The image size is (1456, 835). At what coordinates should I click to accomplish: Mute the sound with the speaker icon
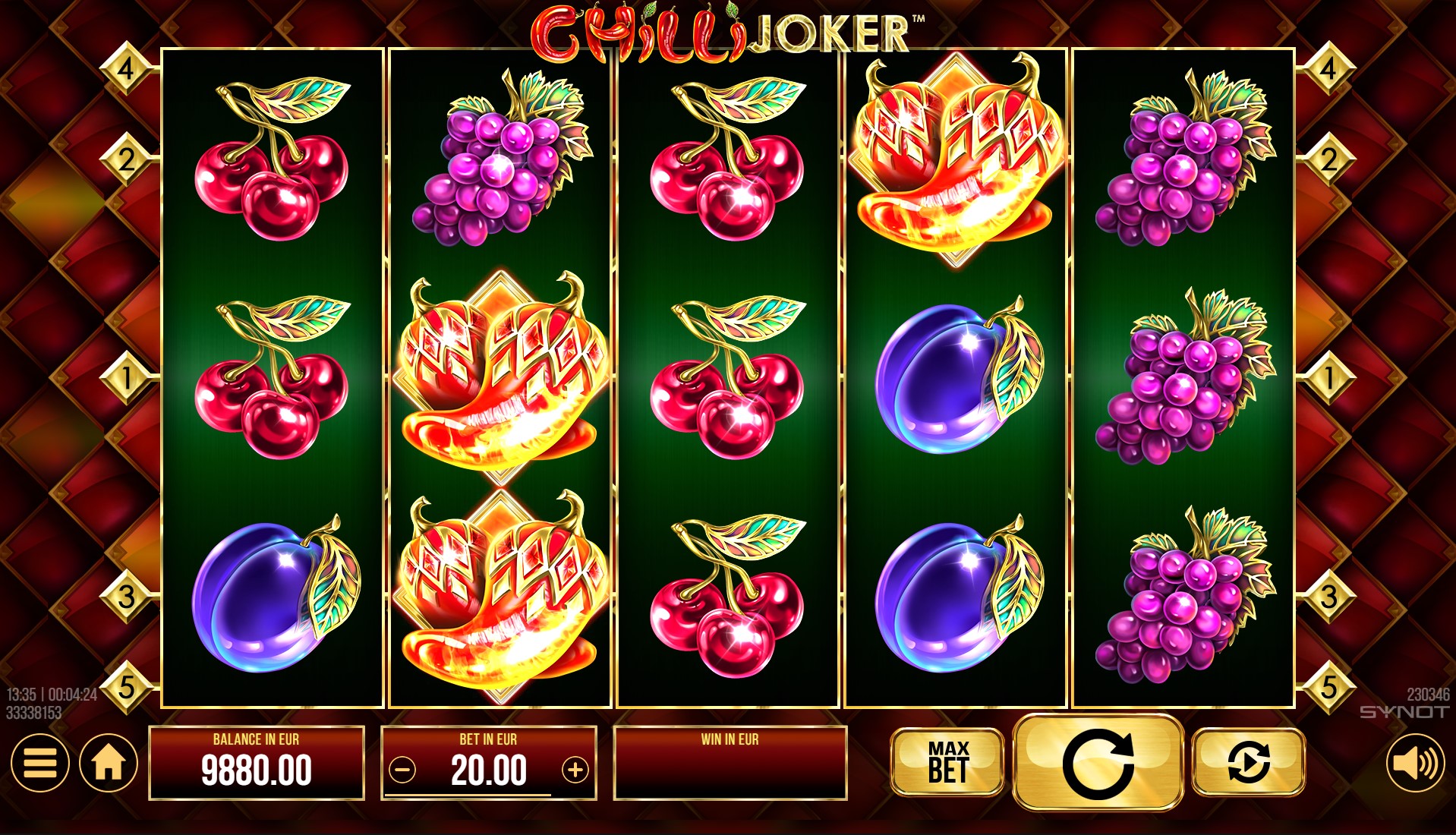tap(1416, 763)
